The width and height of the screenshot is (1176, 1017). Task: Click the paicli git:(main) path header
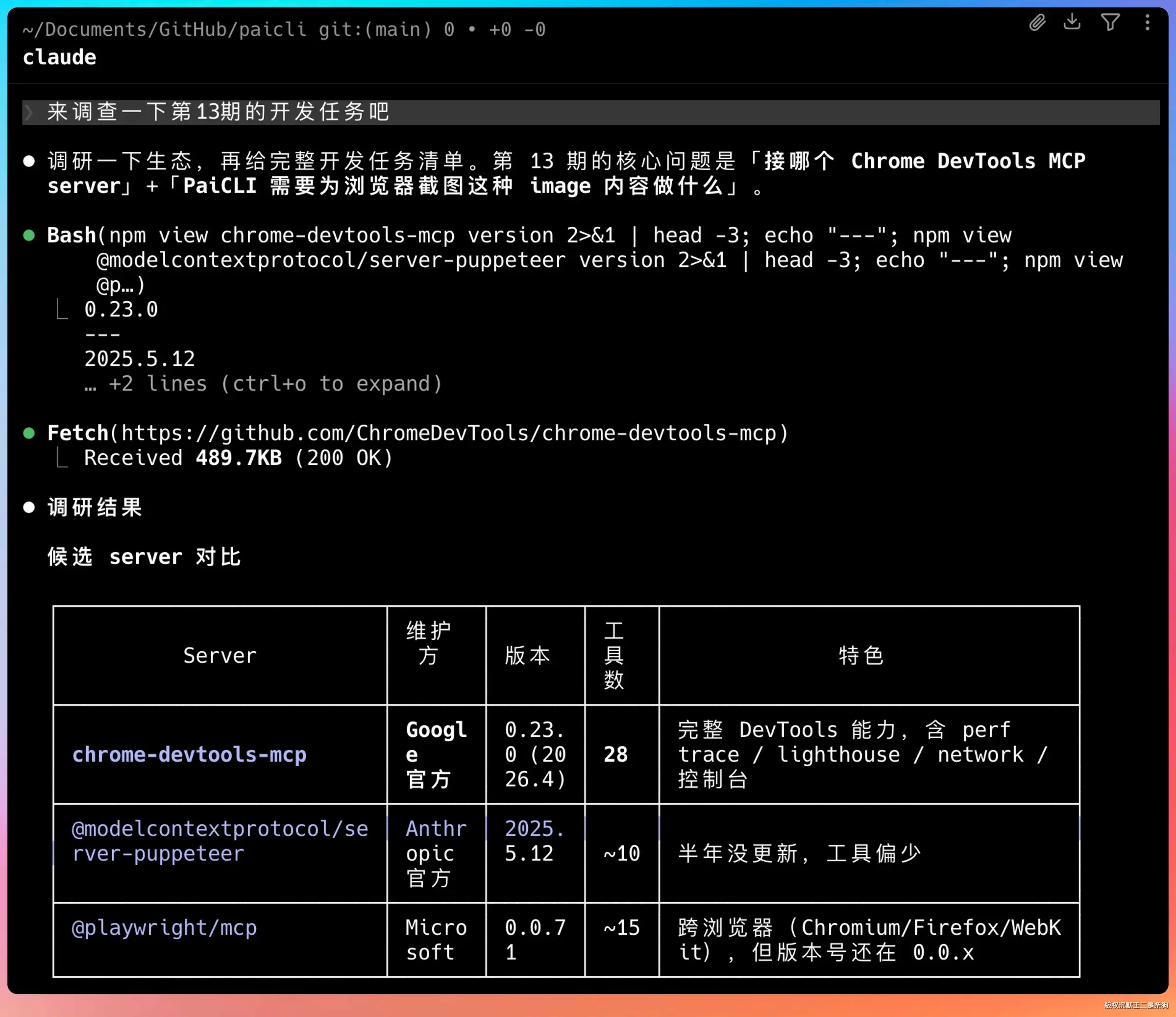(x=284, y=29)
